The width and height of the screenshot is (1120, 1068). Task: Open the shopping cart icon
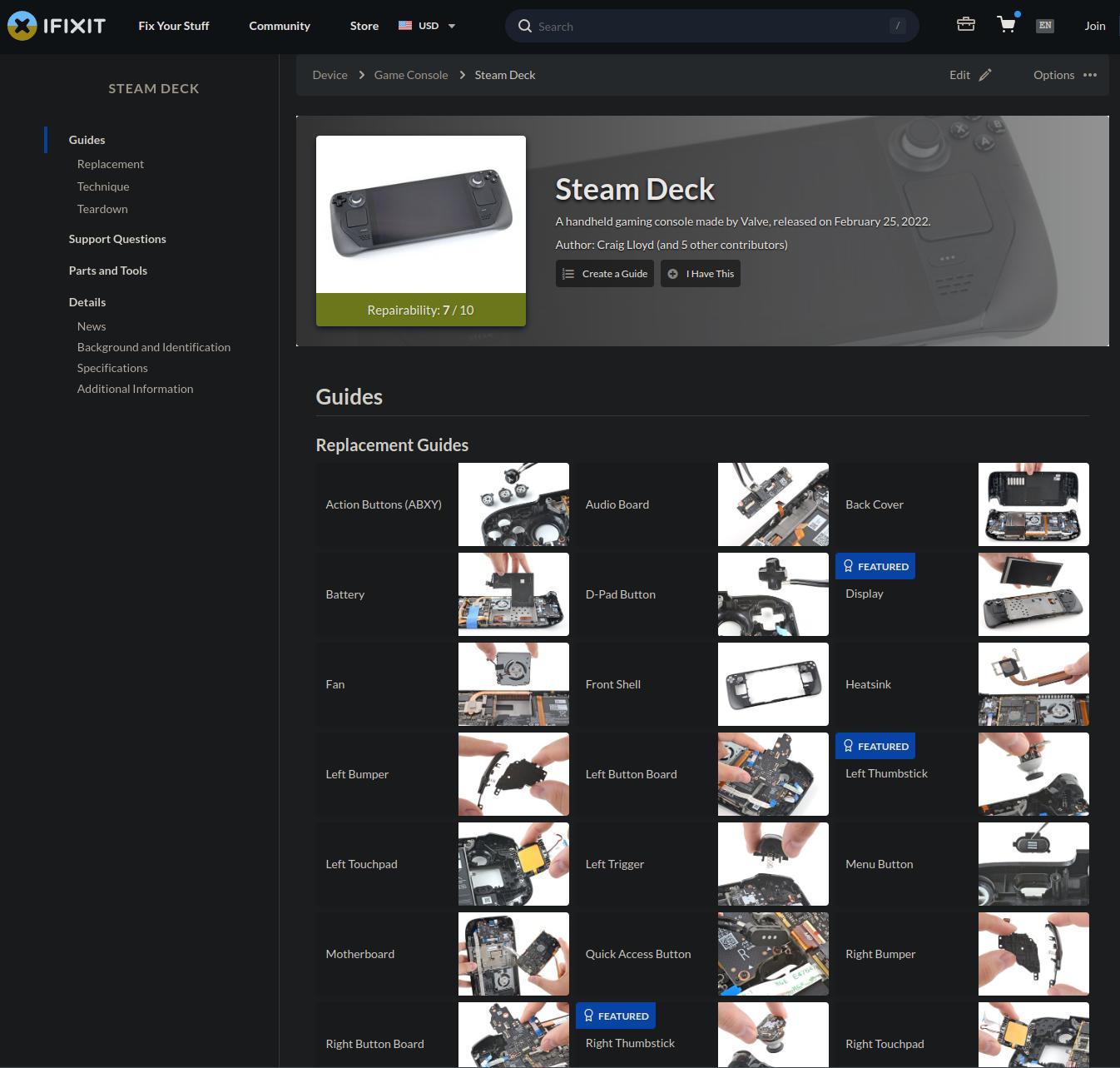(1007, 24)
